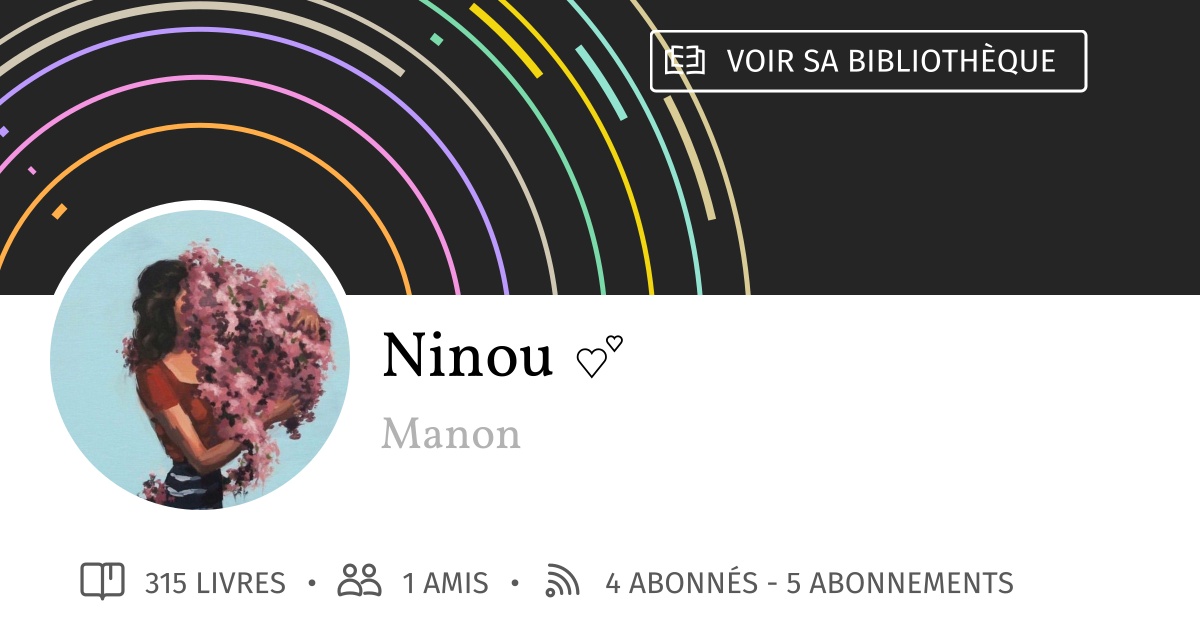Open VOIR SA BIBLIOTHÈQUE button

[868, 61]
